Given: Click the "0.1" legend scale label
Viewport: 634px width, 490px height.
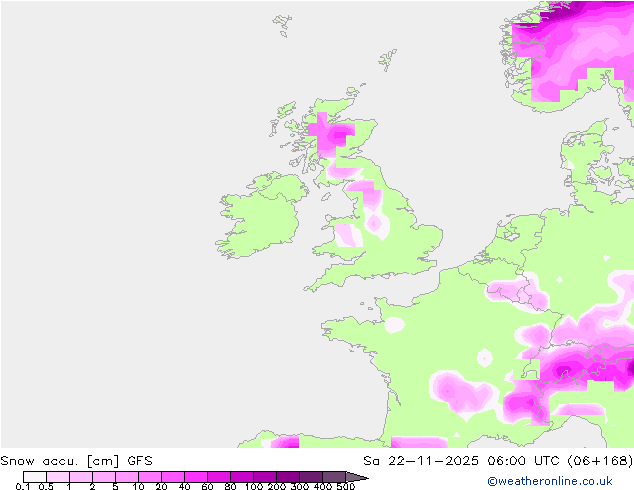Looking at the screenshot, I should (x=23, y=486).
